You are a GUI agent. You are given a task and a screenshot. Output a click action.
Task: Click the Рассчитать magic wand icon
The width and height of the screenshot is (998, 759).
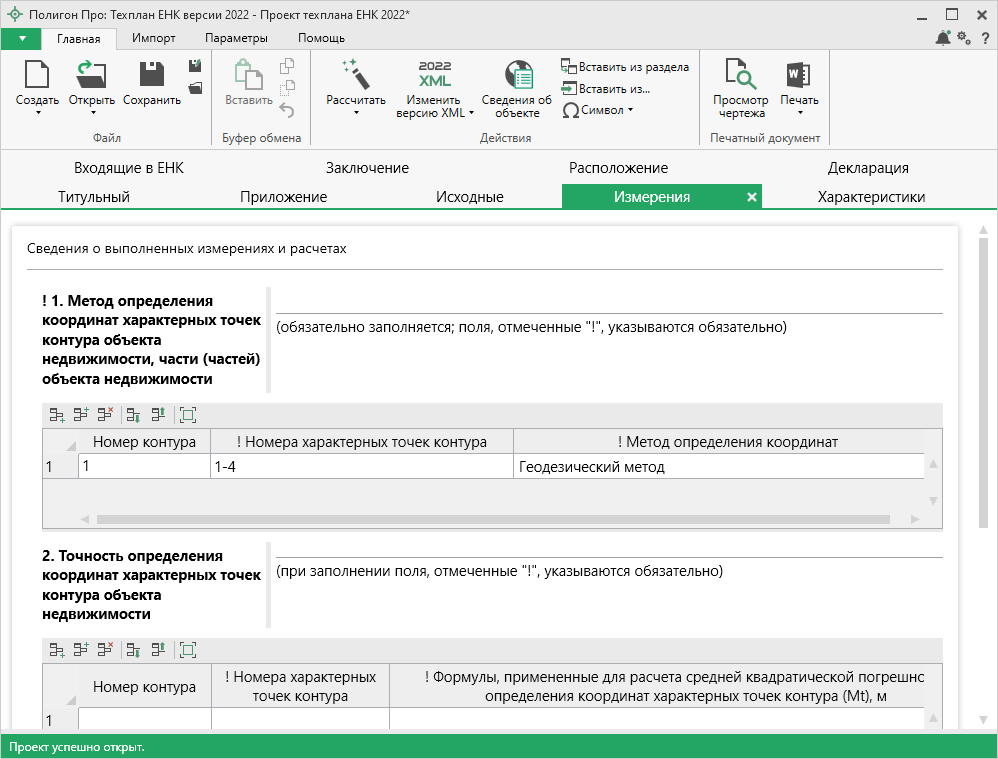355,76
